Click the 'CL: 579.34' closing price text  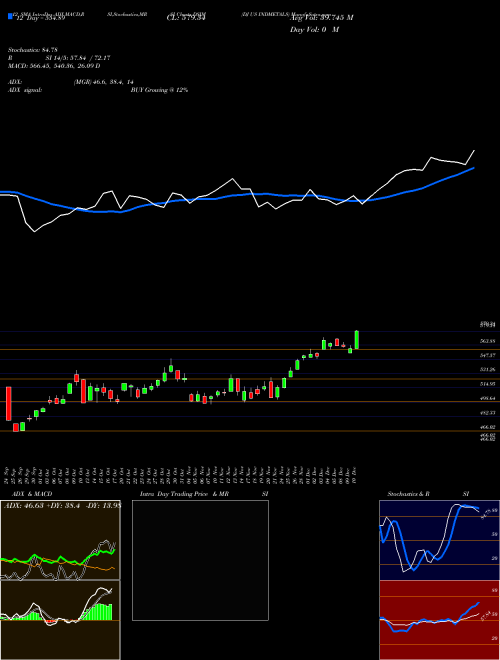[x=186, y=18]
